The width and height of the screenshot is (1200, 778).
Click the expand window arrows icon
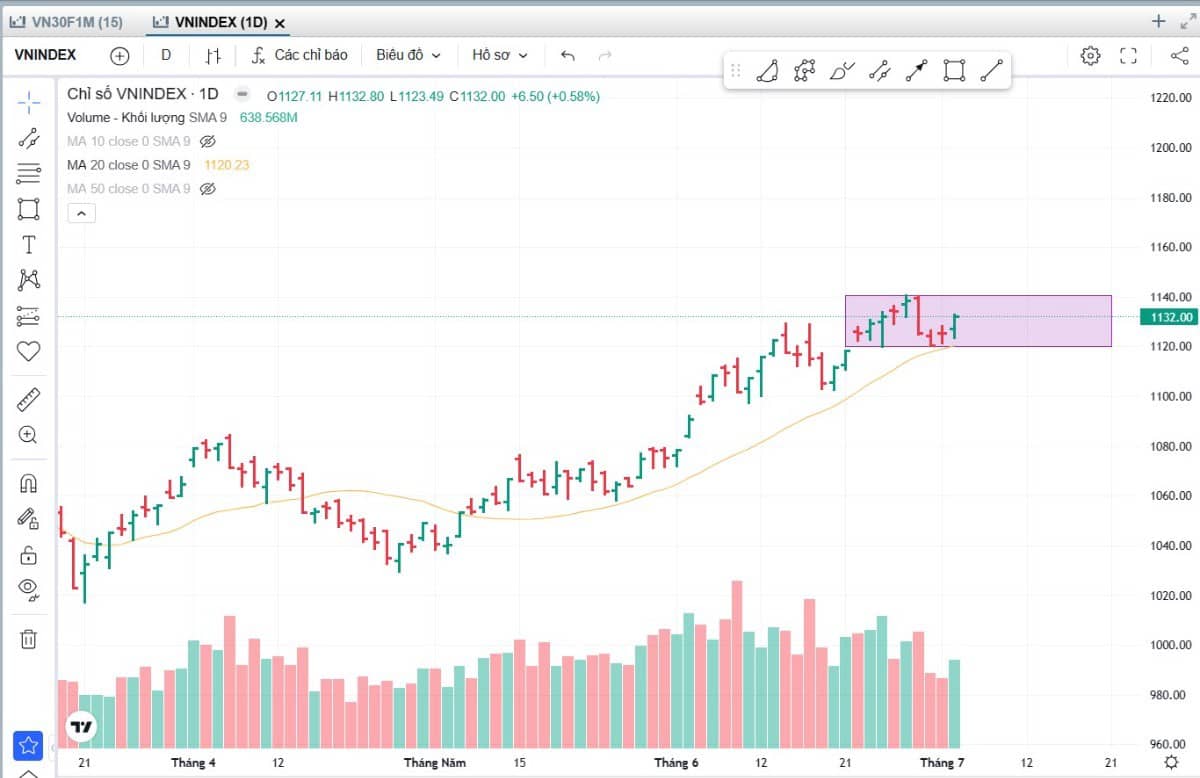point(1187,21)
